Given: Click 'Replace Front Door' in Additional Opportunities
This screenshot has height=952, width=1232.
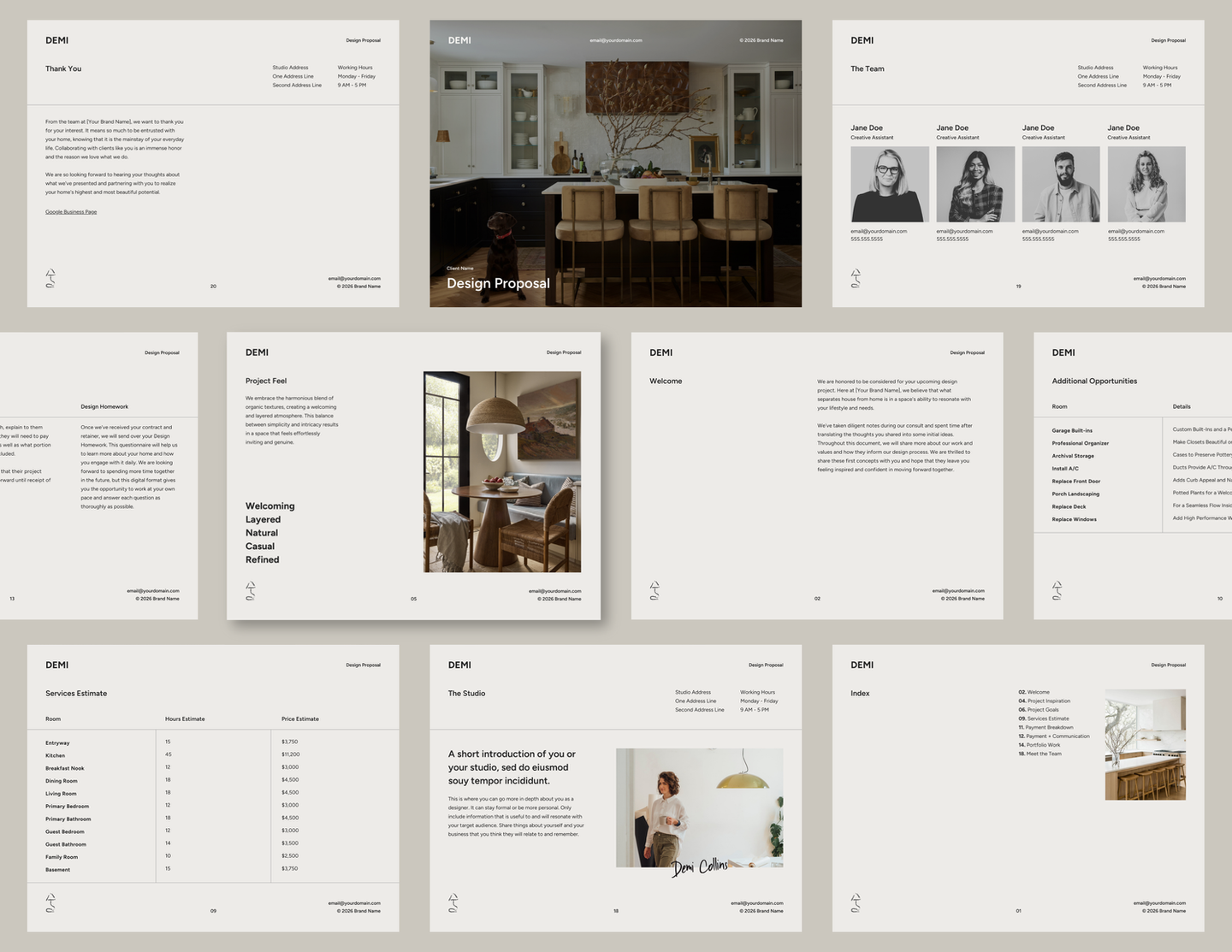Looking at the screenshot, I should [1076, 481].
